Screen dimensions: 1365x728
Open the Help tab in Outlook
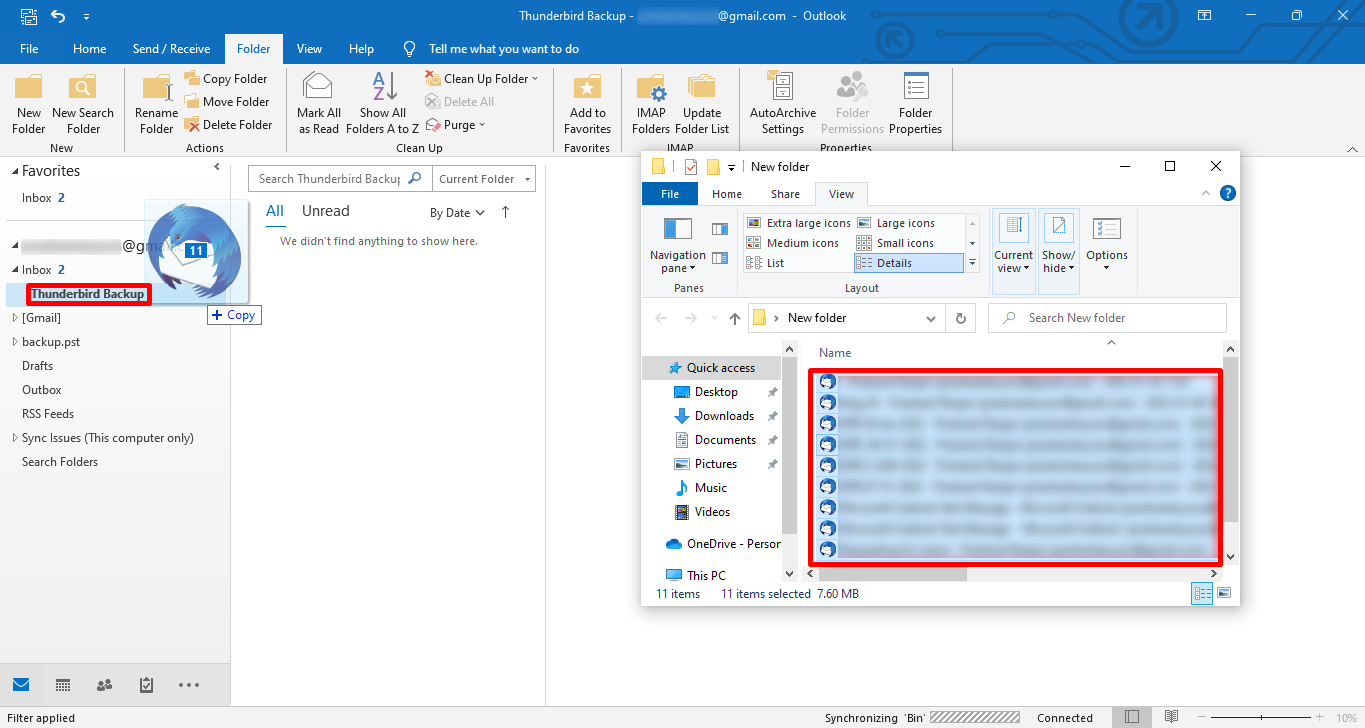point(361,49)
